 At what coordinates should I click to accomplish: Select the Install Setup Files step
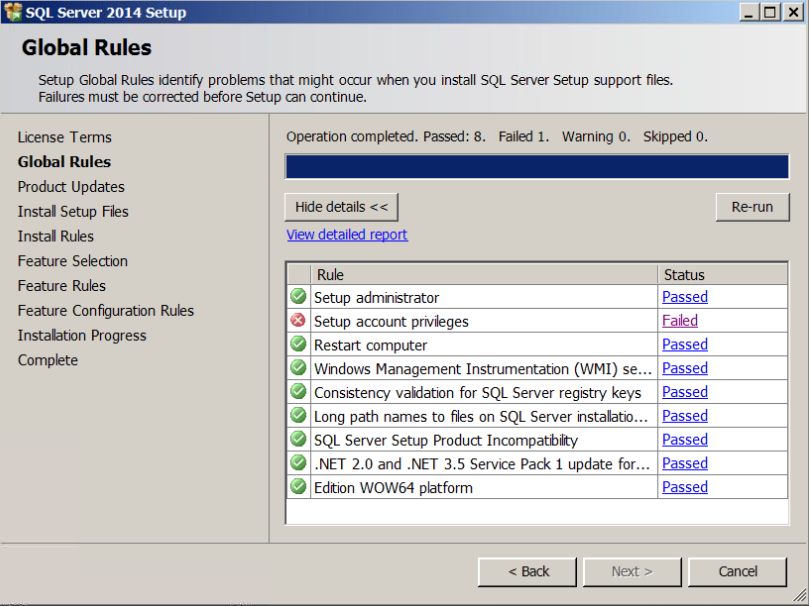(x=73, y=211)
